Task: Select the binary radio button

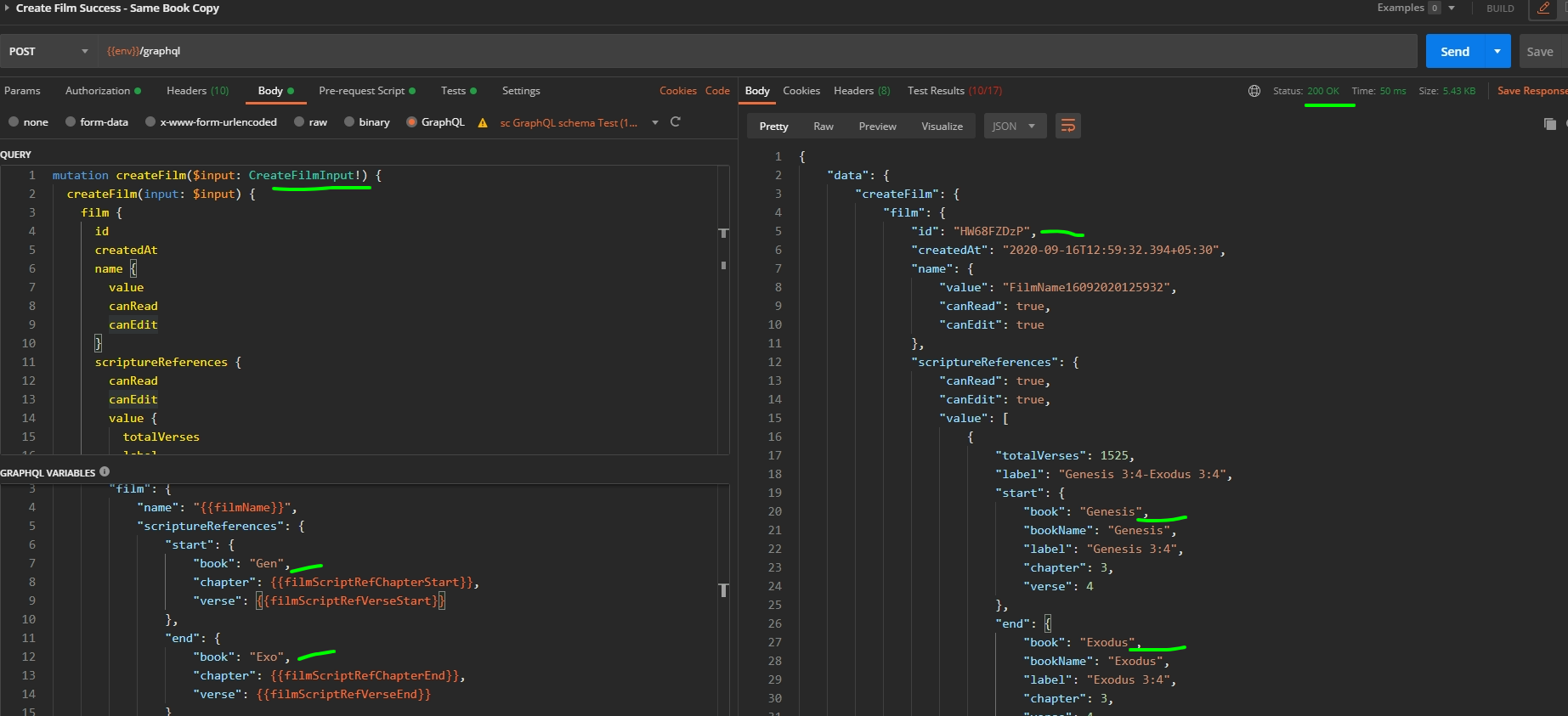Action: [349, 122]
